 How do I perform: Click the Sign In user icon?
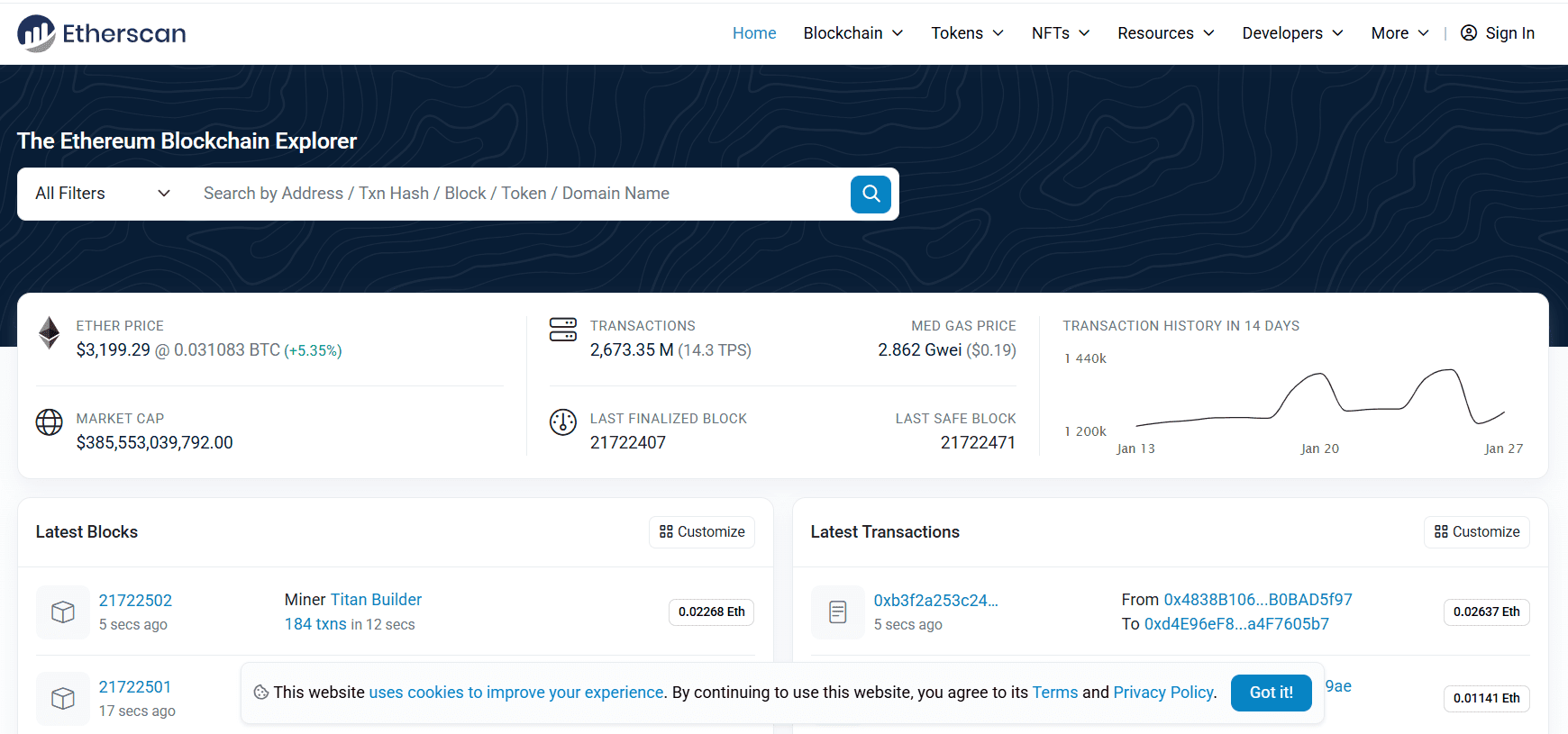click(1469, 33)
